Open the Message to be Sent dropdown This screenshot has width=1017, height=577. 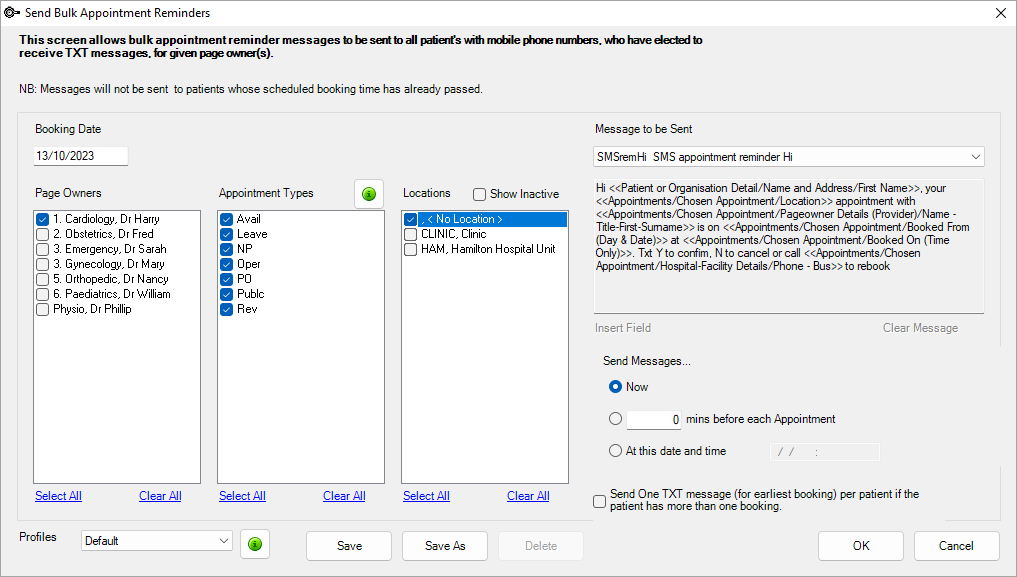[789, 157]
